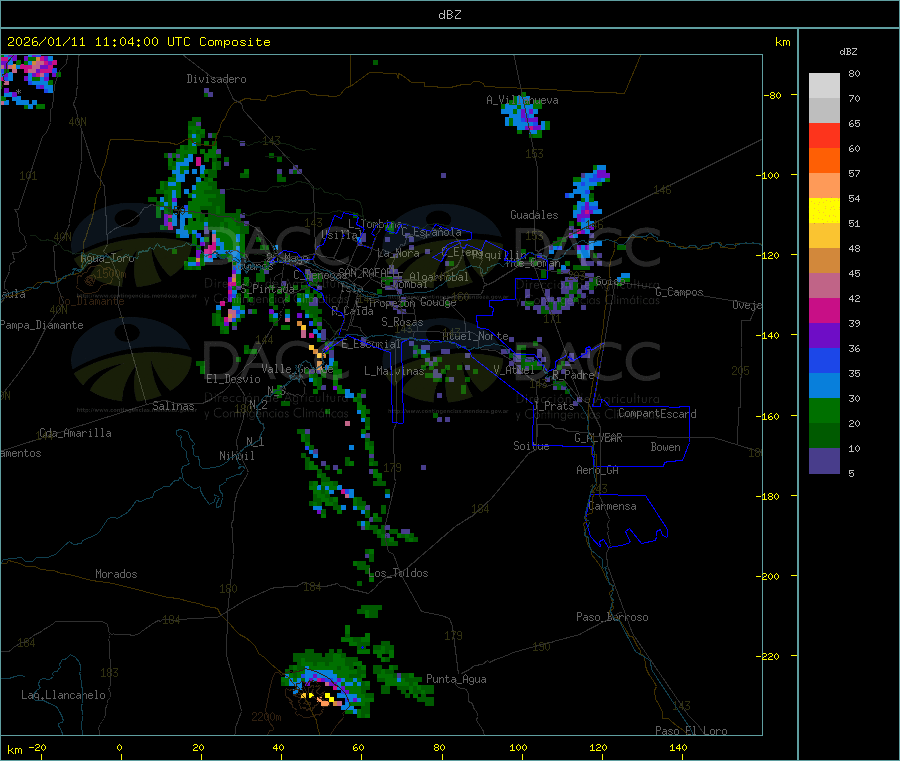Click the 2026/01/11 11:04:00 UTC Composite timestamp
The width and height of the screenshot is (900, 761).
pyautogui.click(x=138, y=42)
